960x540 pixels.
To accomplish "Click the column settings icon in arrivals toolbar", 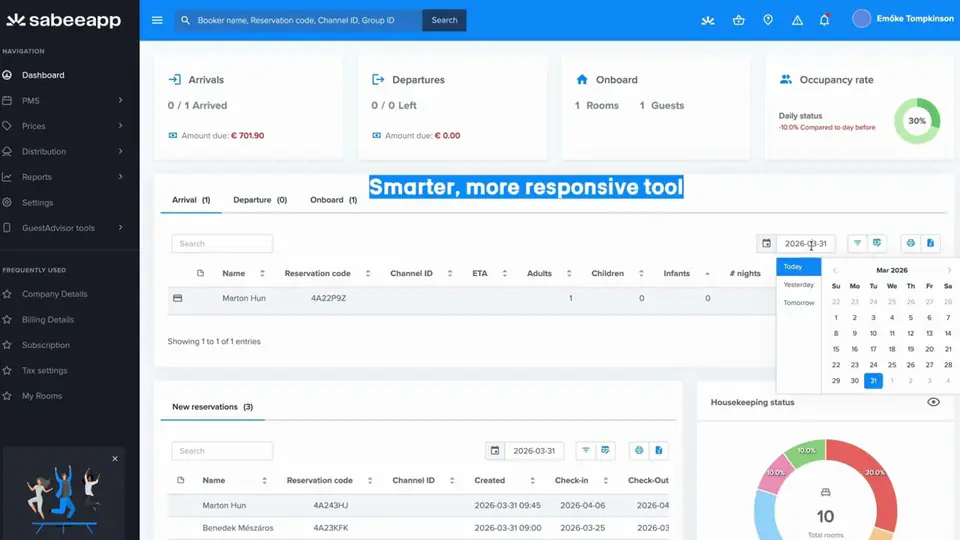I will click(877, 243).
